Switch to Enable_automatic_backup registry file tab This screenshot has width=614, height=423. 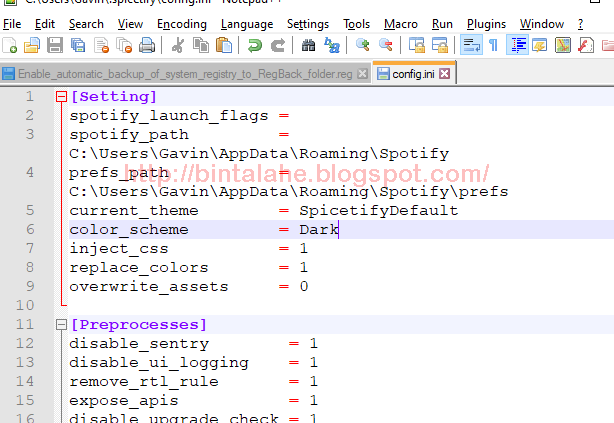coord(185,74)
